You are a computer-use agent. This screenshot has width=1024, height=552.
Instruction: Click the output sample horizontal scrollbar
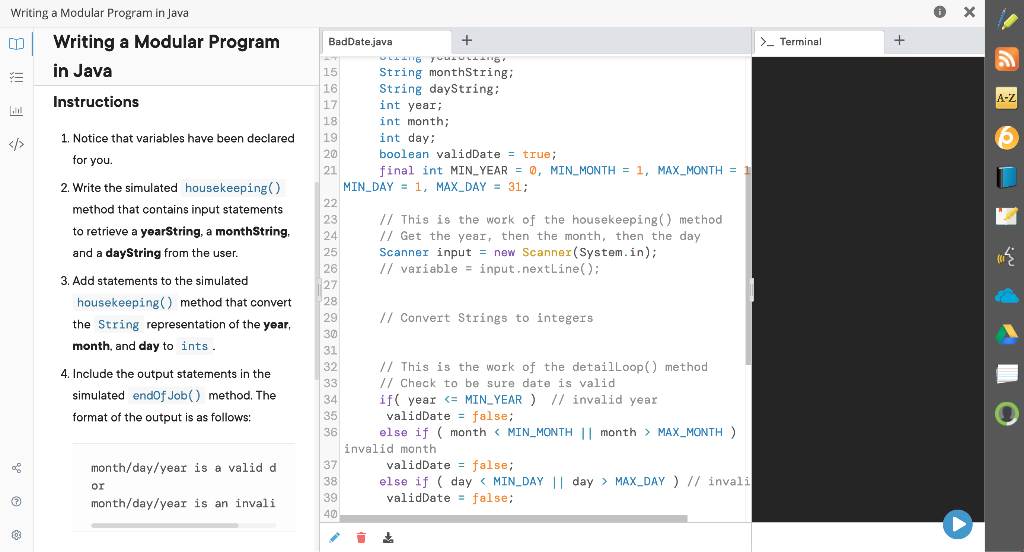tap(165, 525)
